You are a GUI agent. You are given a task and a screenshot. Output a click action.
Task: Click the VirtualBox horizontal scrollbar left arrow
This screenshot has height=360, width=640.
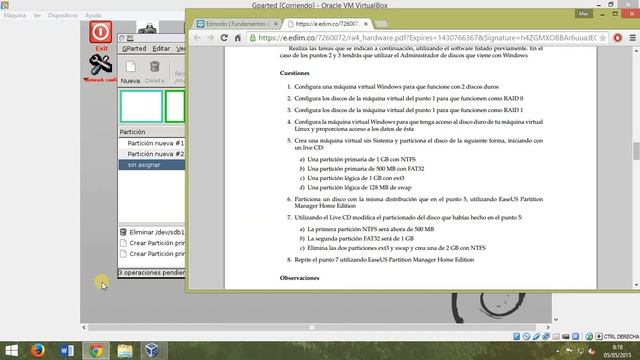tap(84, 327)
